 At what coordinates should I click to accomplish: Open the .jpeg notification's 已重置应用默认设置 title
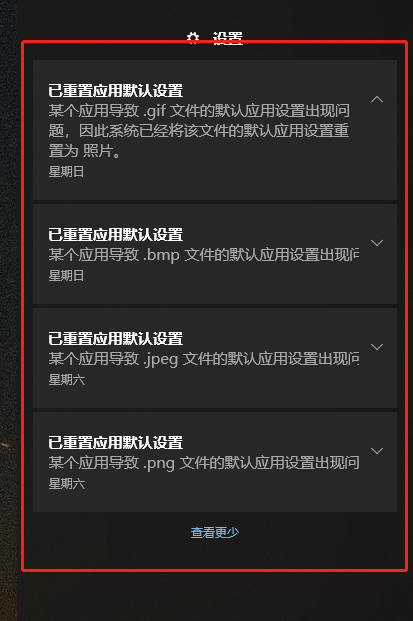[x=115, y=339]
